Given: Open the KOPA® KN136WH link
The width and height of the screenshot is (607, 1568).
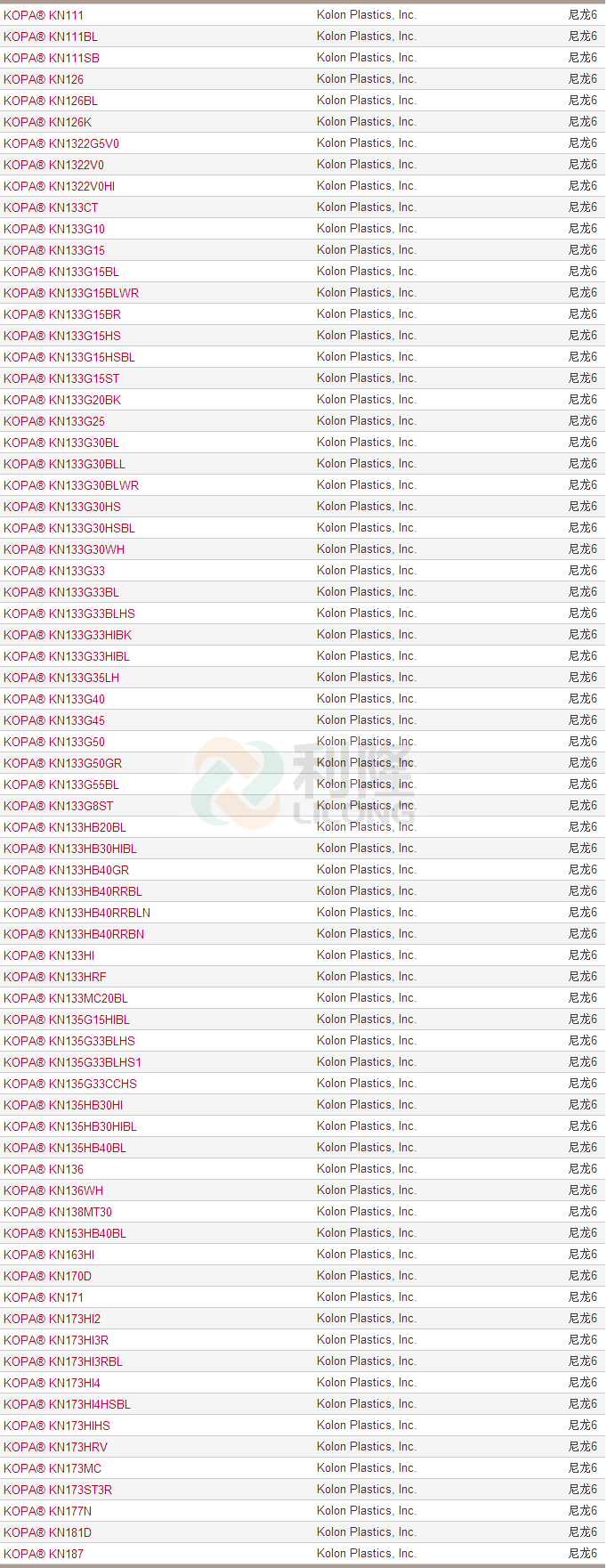Looking at the screenshot, I should [x=53, y=1190].
